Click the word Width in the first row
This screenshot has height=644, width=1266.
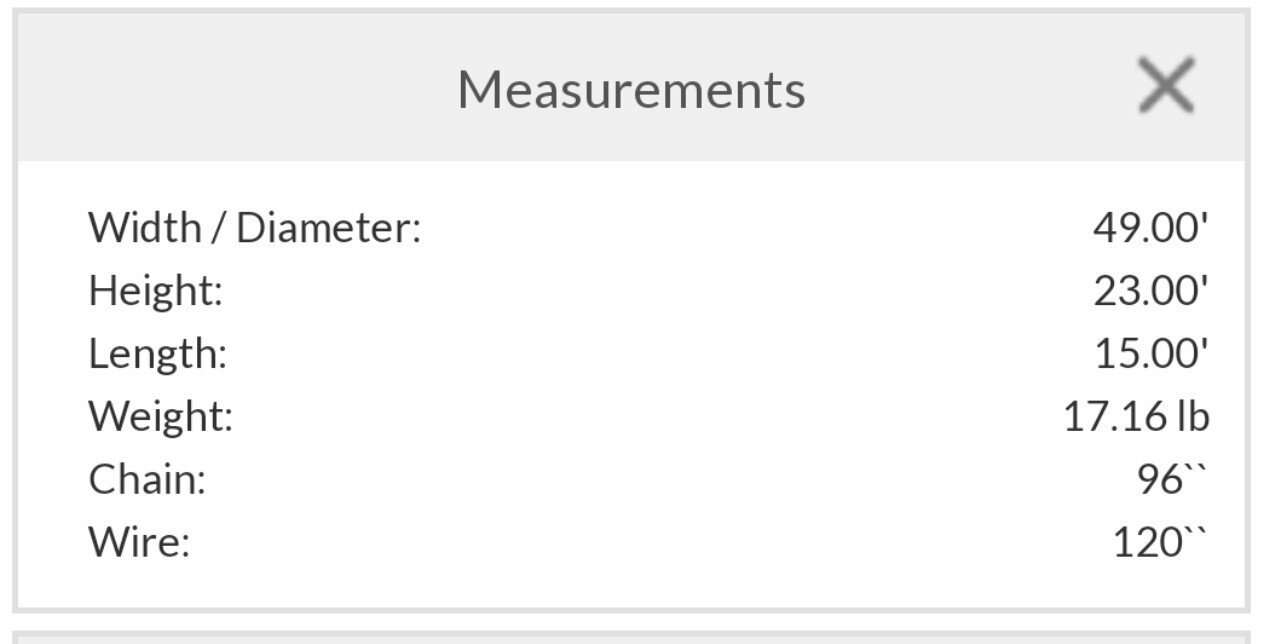click(144, 227)
